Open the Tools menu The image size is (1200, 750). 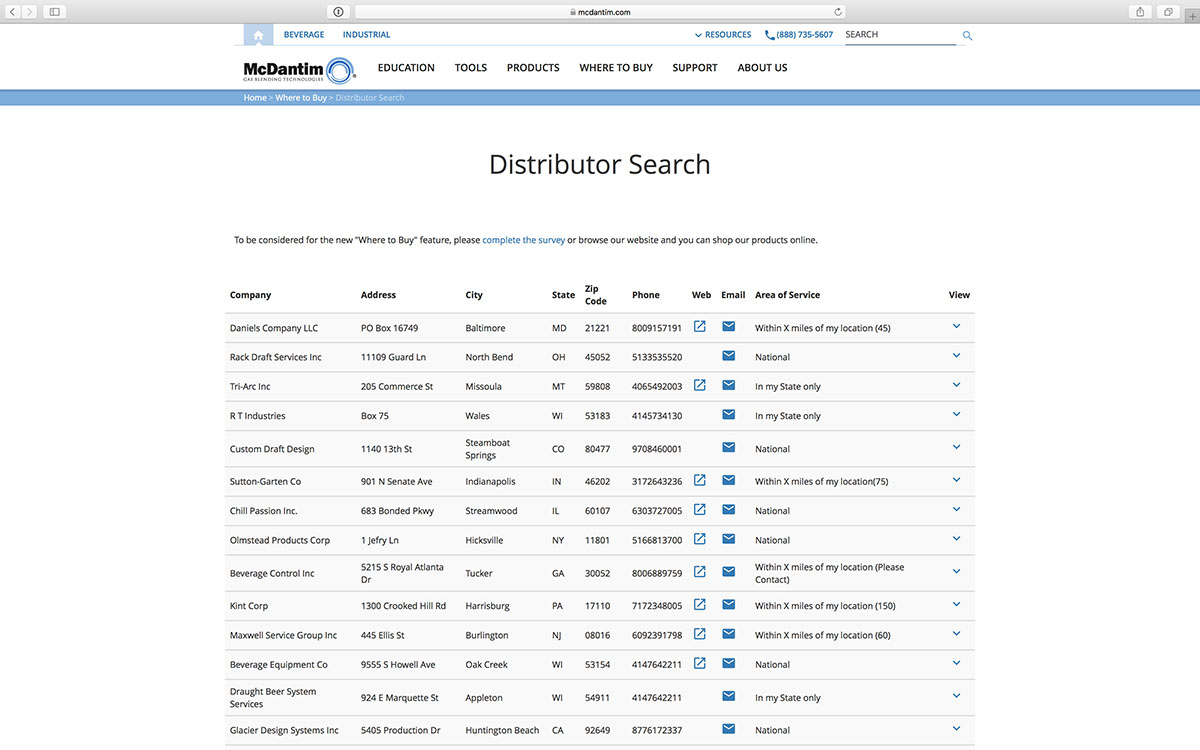point(471,68)
